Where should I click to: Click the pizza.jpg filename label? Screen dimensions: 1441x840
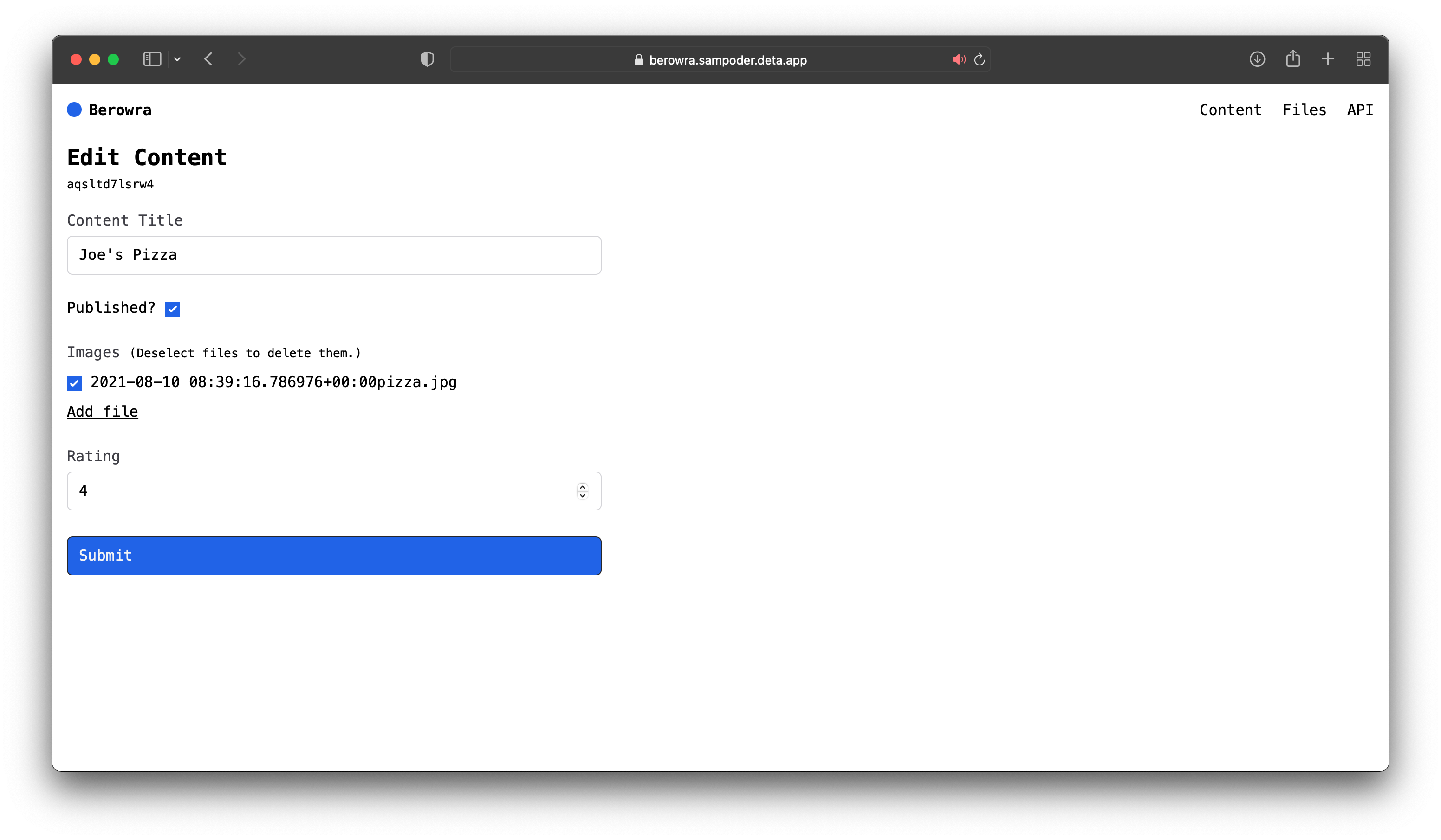pyautogui.click(x=273, y=382)
